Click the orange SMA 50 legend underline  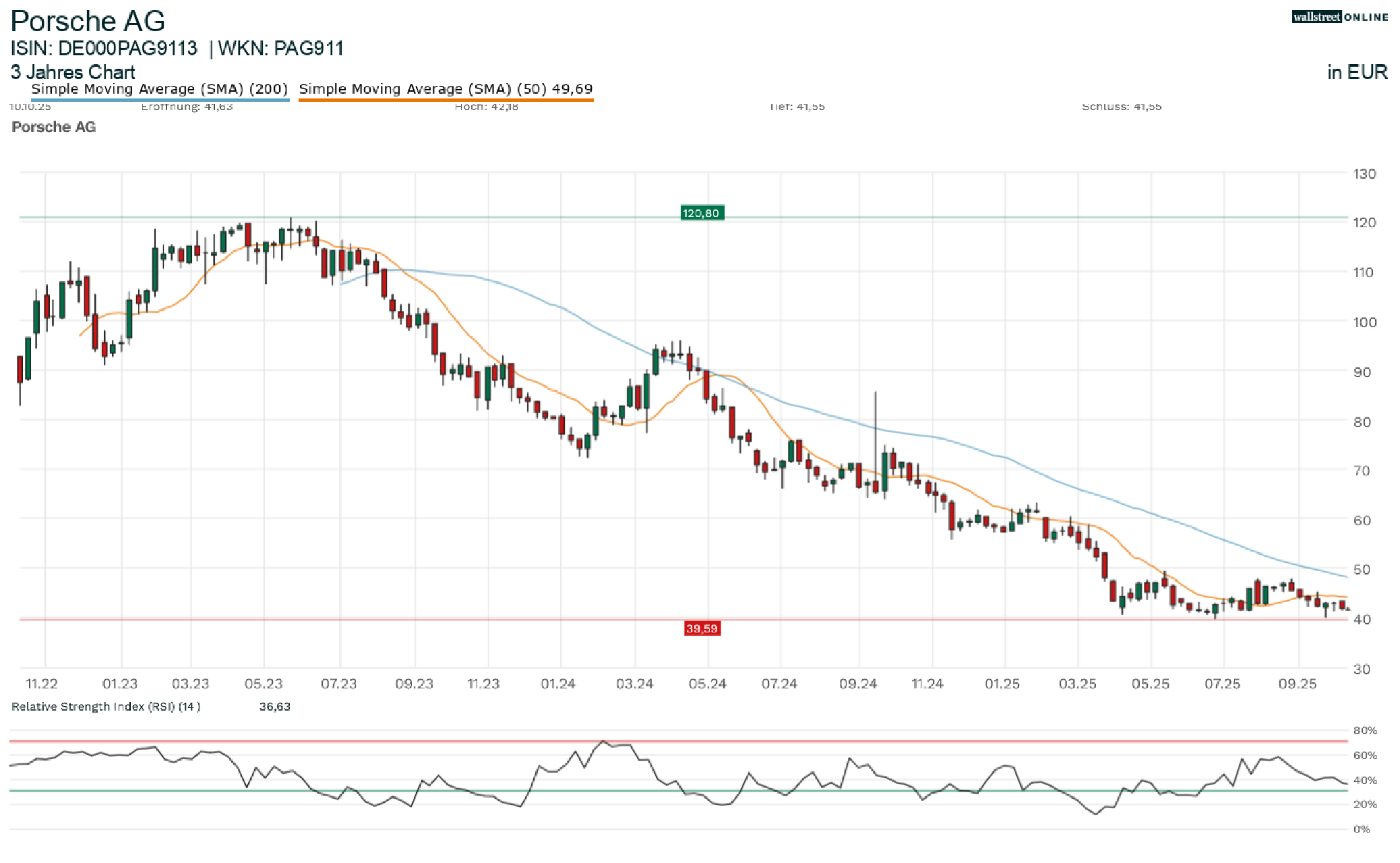point(446,100)
